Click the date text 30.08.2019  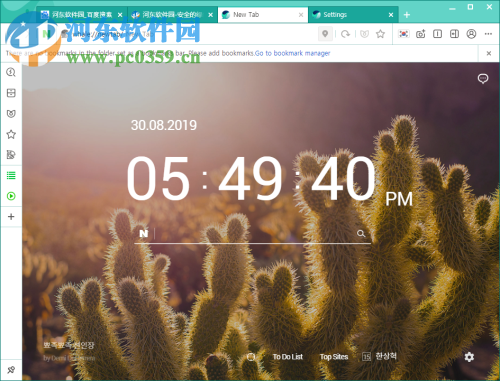coord(164,126)
